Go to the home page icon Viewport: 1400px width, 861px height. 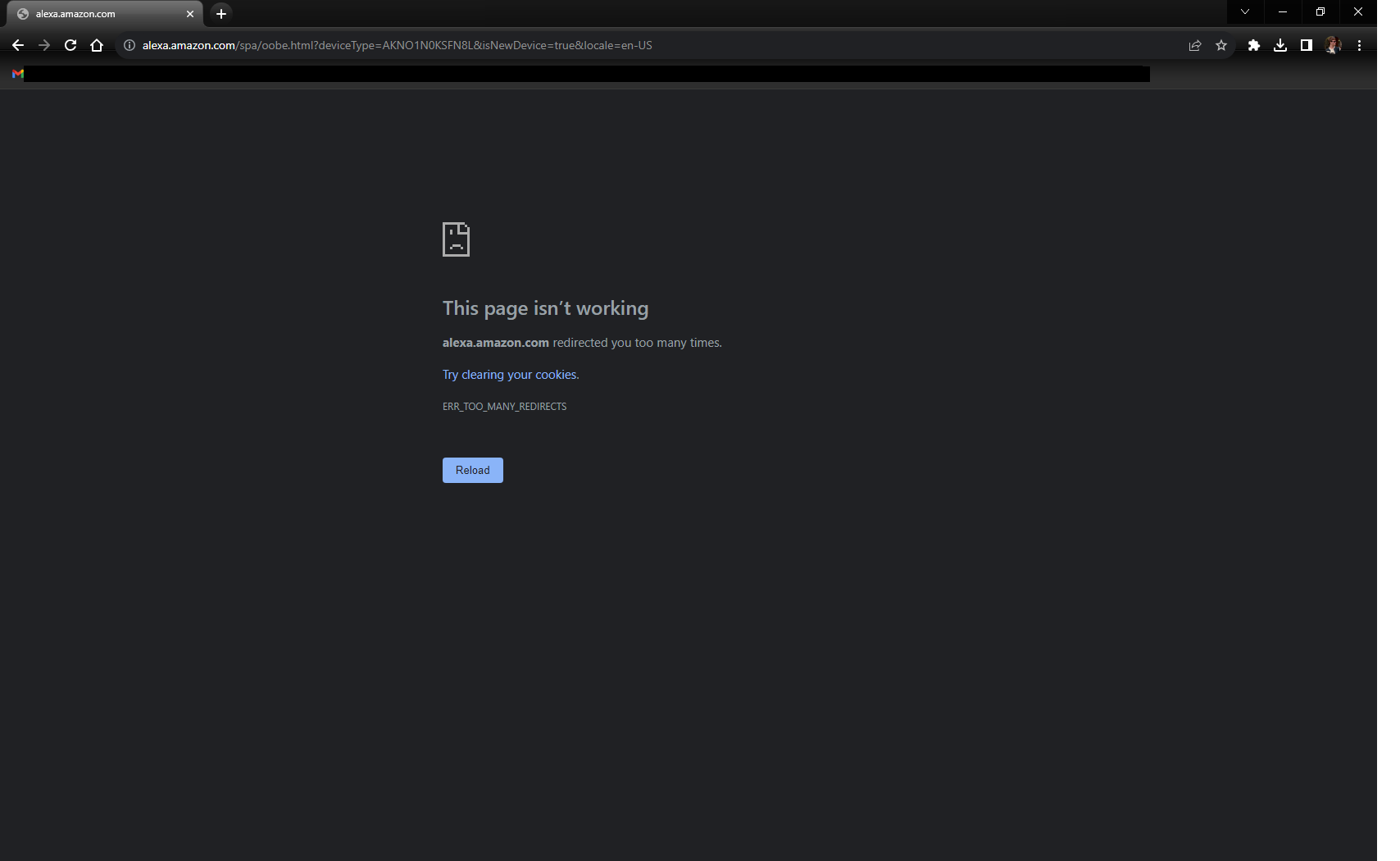pyautogui.click(x=97, y=46)
